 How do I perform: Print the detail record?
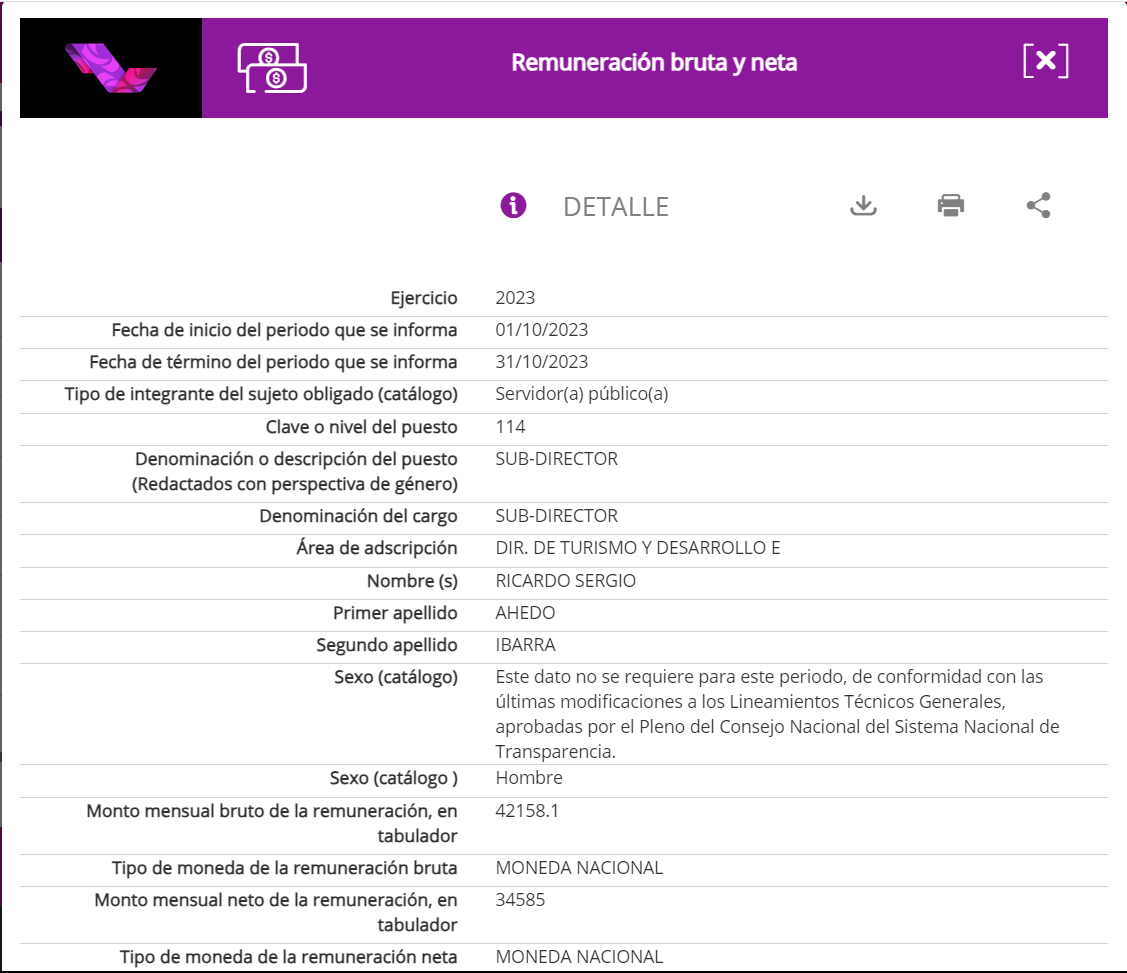pos(950,206)
